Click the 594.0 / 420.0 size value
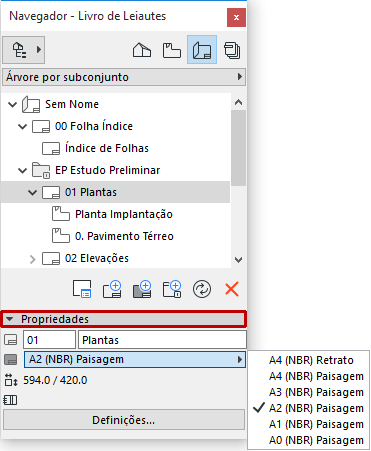The height and width of the screenshot is (451, 371). click(x=55, y=380)
